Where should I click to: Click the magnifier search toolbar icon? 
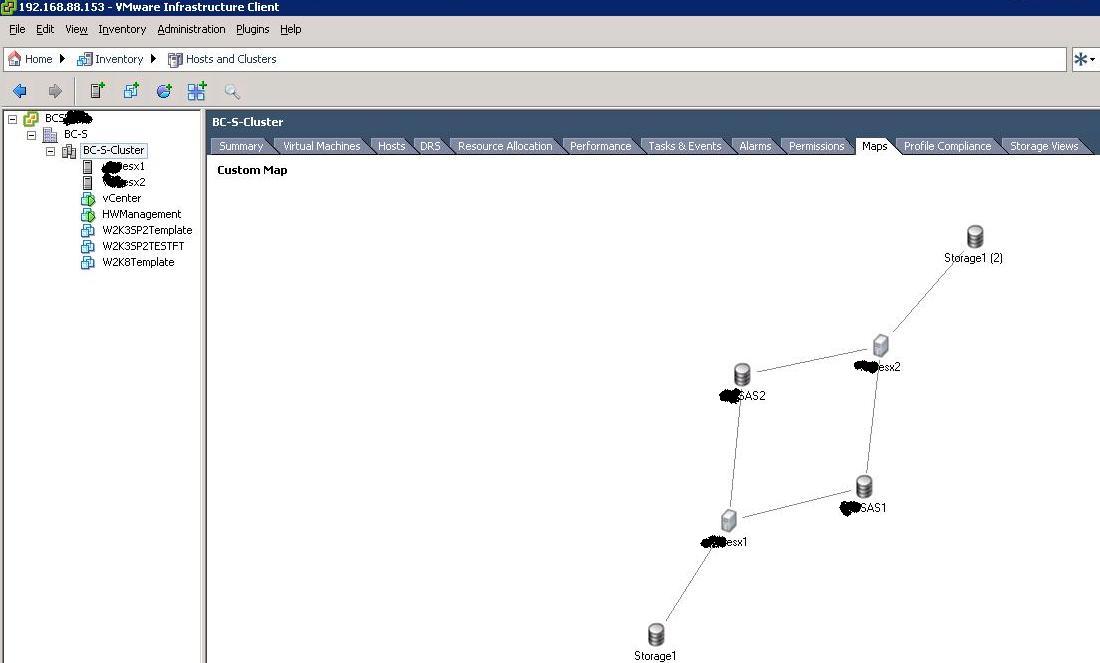232,91
